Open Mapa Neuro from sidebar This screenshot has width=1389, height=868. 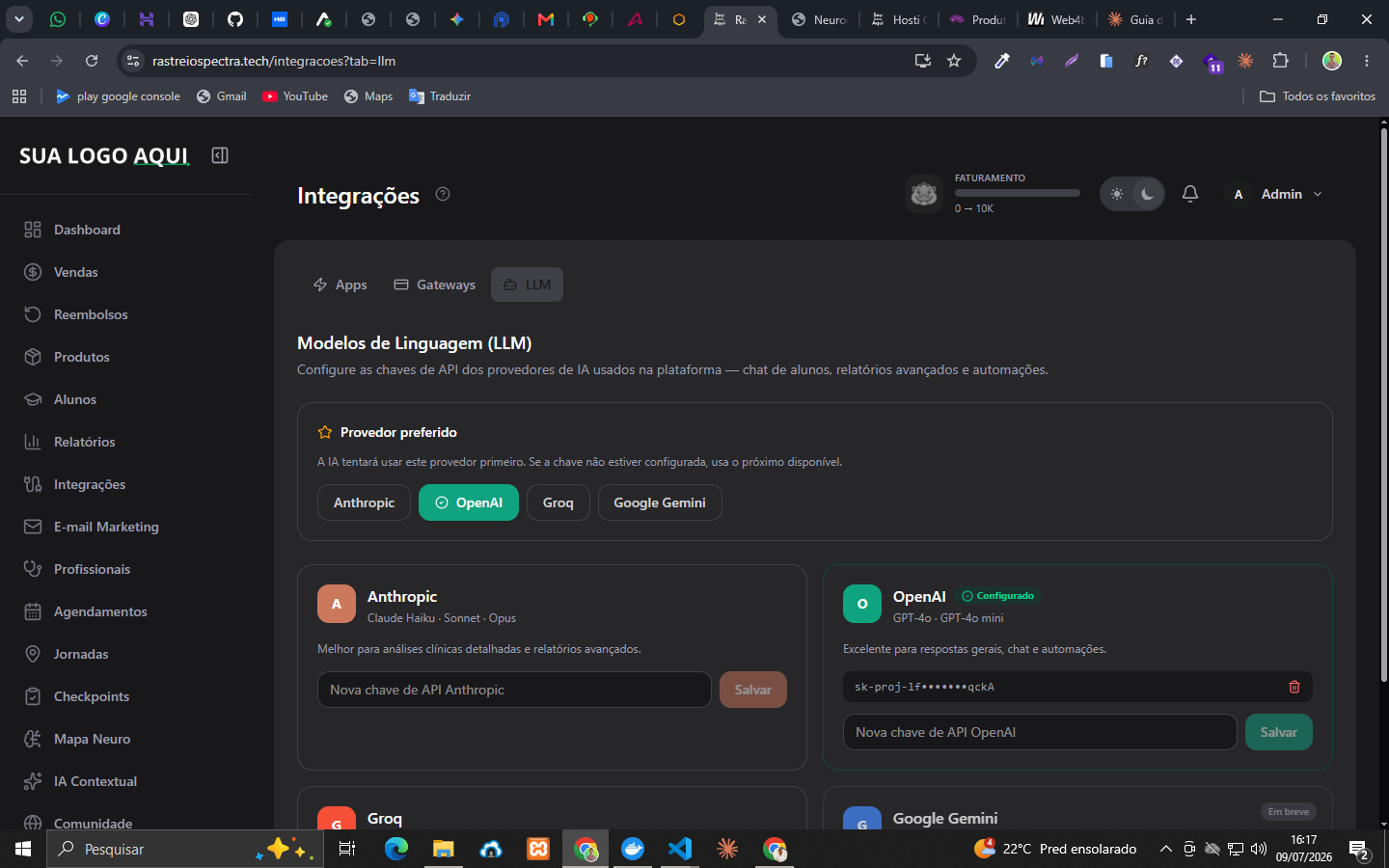tap(92, 739)
